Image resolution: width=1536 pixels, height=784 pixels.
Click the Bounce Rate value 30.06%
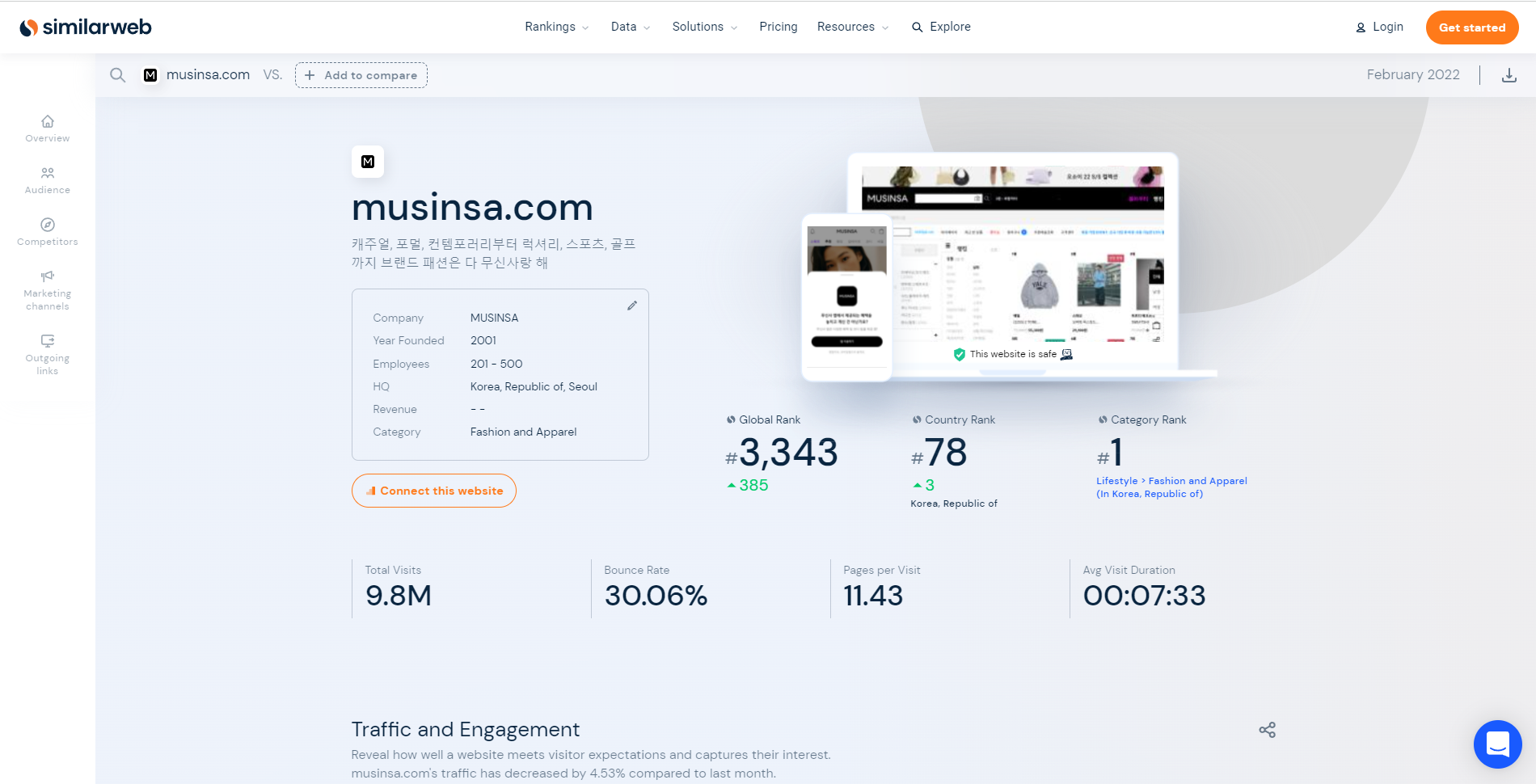[x=656, y=596]
